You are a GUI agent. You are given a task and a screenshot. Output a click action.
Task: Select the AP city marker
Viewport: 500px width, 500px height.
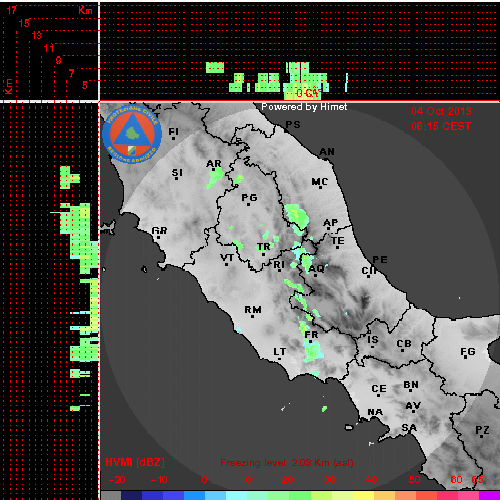coord(330,223)
